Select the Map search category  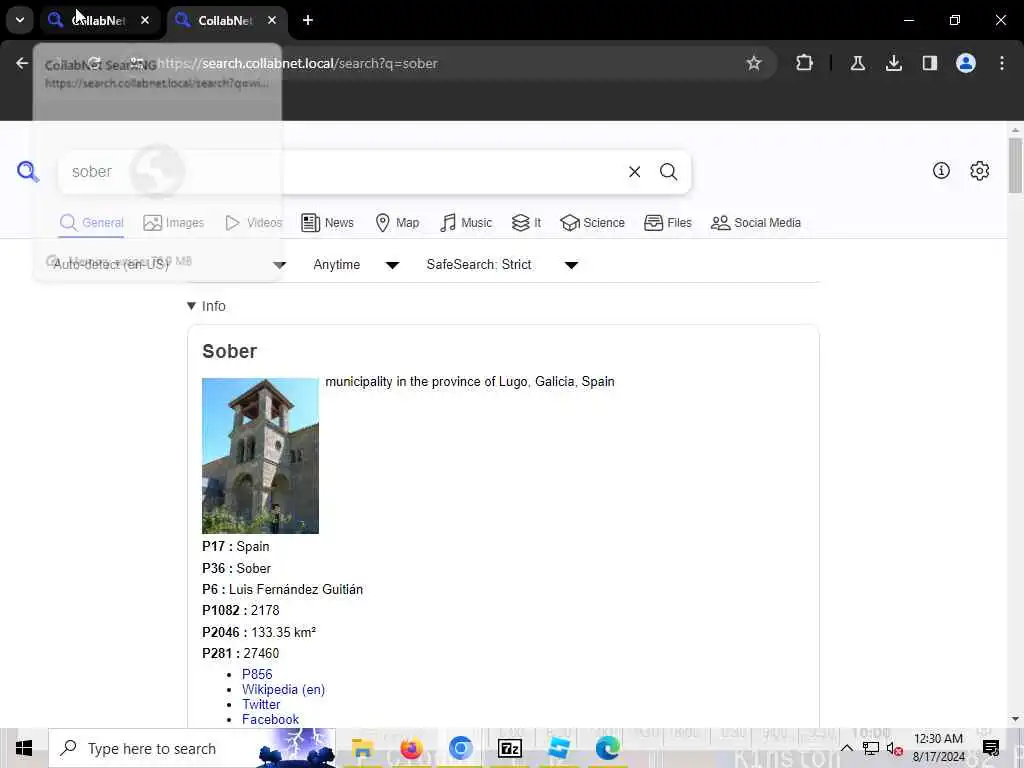[x=397, y=223]
